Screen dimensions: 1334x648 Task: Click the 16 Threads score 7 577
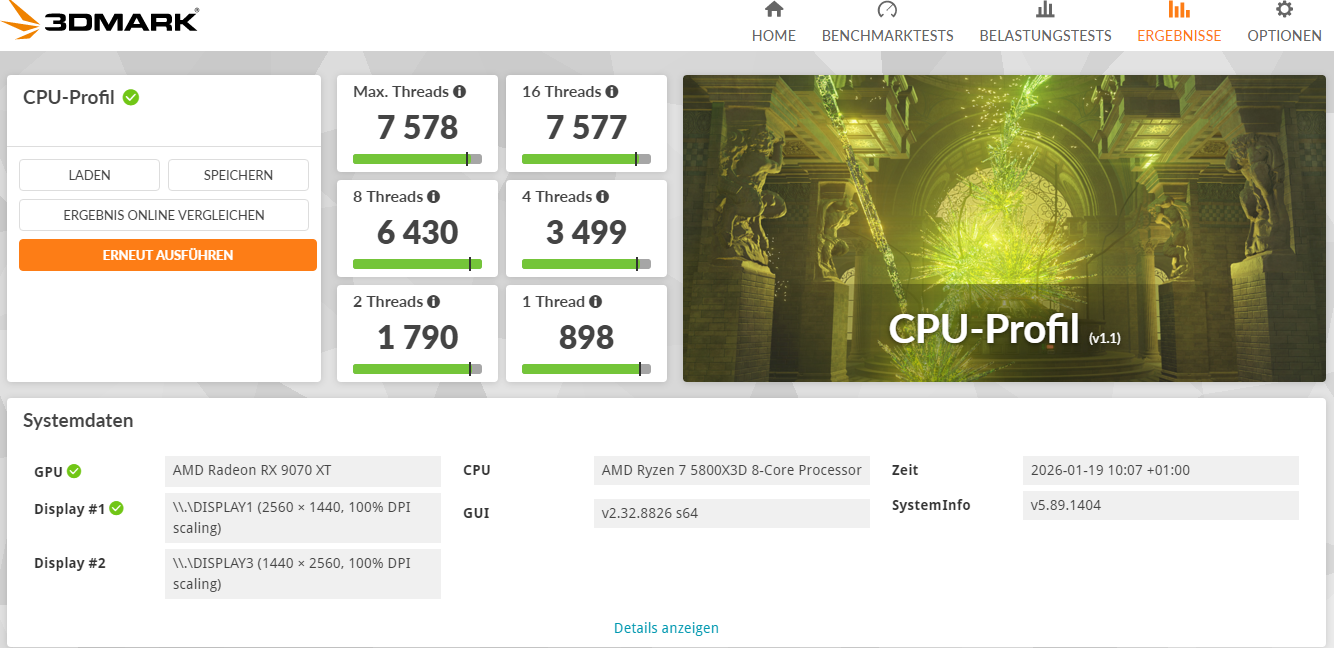586,127
